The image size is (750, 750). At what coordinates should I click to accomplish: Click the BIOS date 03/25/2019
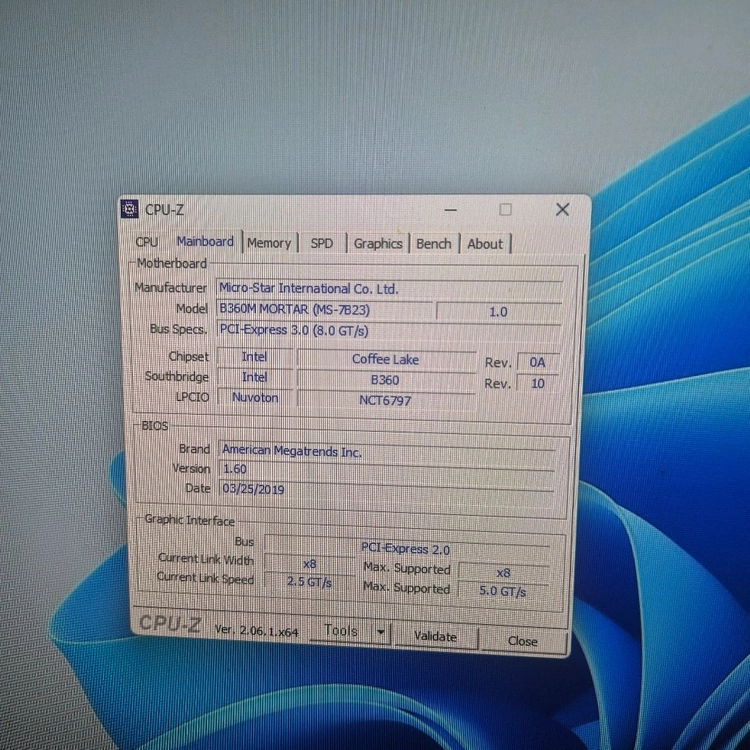(386, 489)
